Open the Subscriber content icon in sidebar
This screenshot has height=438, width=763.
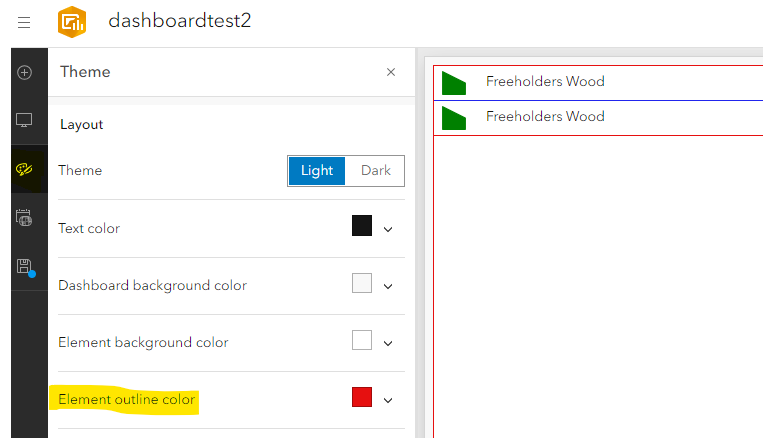pos(24,218)
